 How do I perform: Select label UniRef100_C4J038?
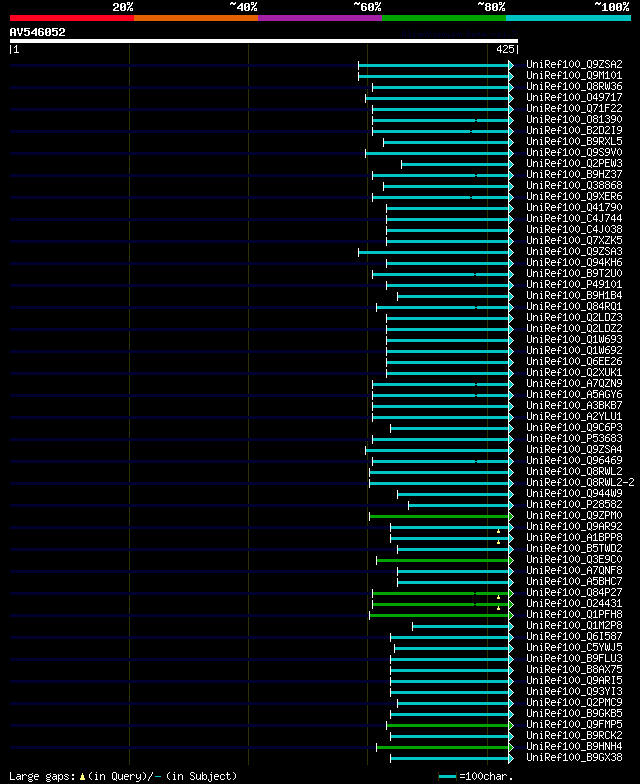tap(574, 230)
